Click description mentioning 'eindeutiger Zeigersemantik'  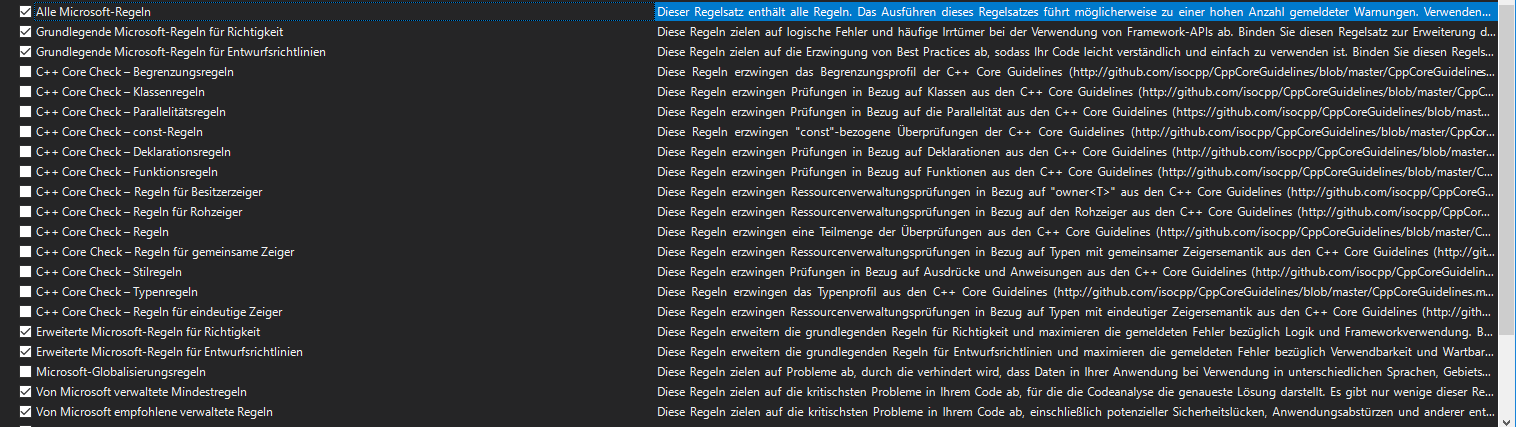coord(1077,311)
